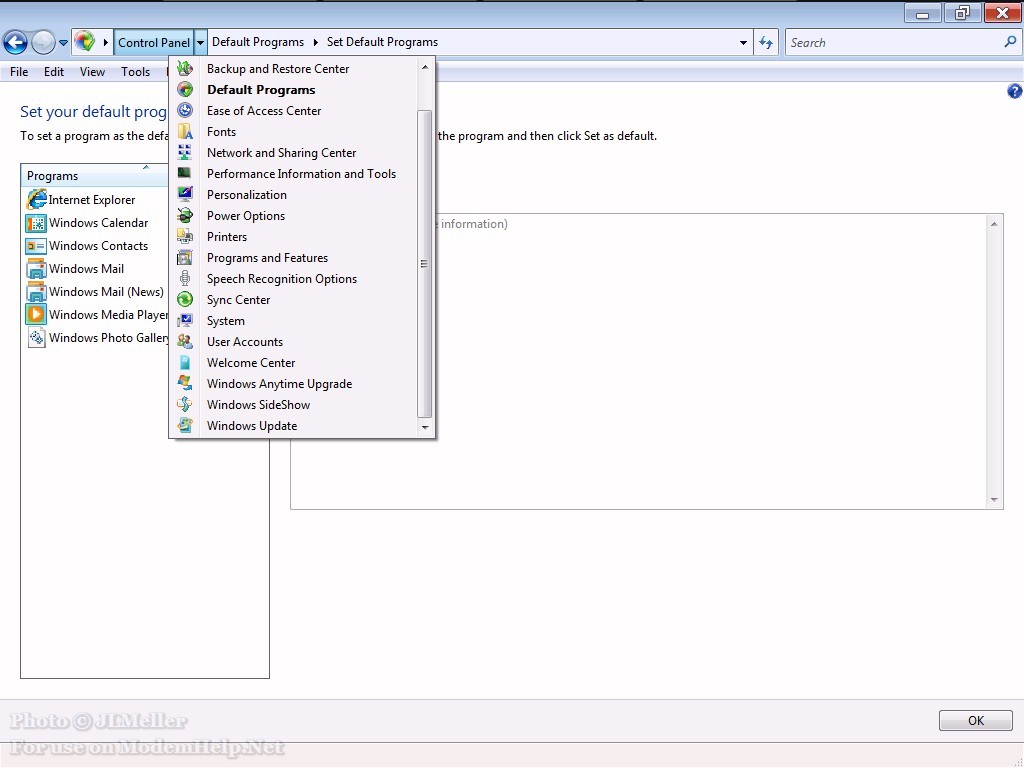
Task: Select Windows Calendar in programs list
Action: [99, 223]
